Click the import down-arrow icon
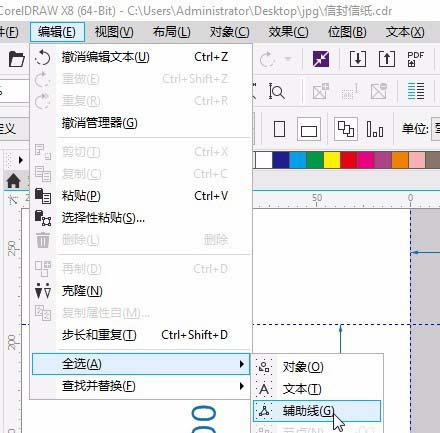 358,59
